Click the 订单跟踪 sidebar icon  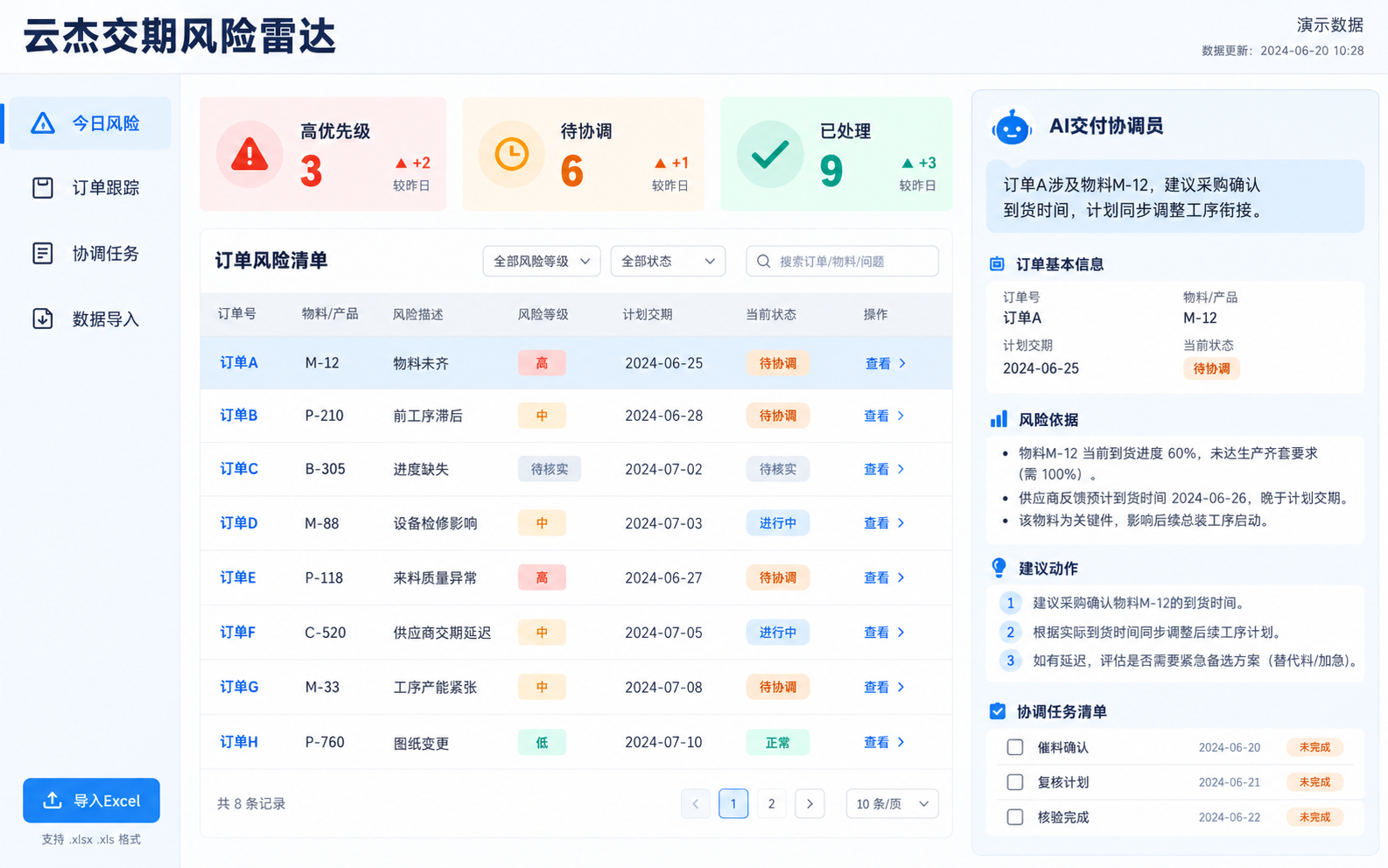click(43, 188)
